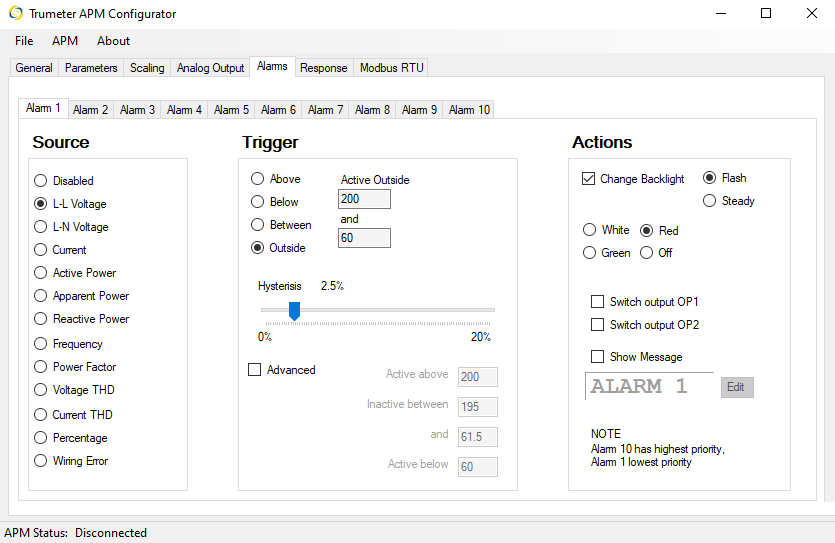Switch to the Modbus RTU tab

391,68
